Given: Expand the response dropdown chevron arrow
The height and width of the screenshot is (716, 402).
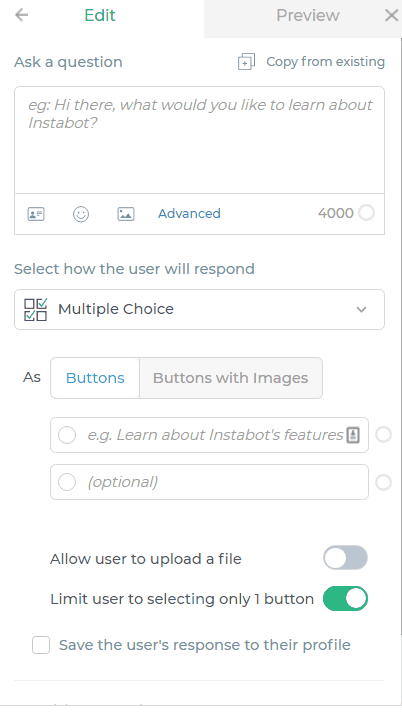Looking at the screenshot, I should click(361, 310).
